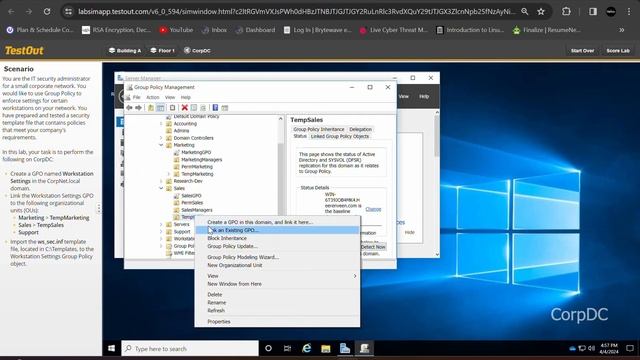
Task: Click the Cortana circle on the taskbar
Action: pyautogui.click(x=268, y=349)
